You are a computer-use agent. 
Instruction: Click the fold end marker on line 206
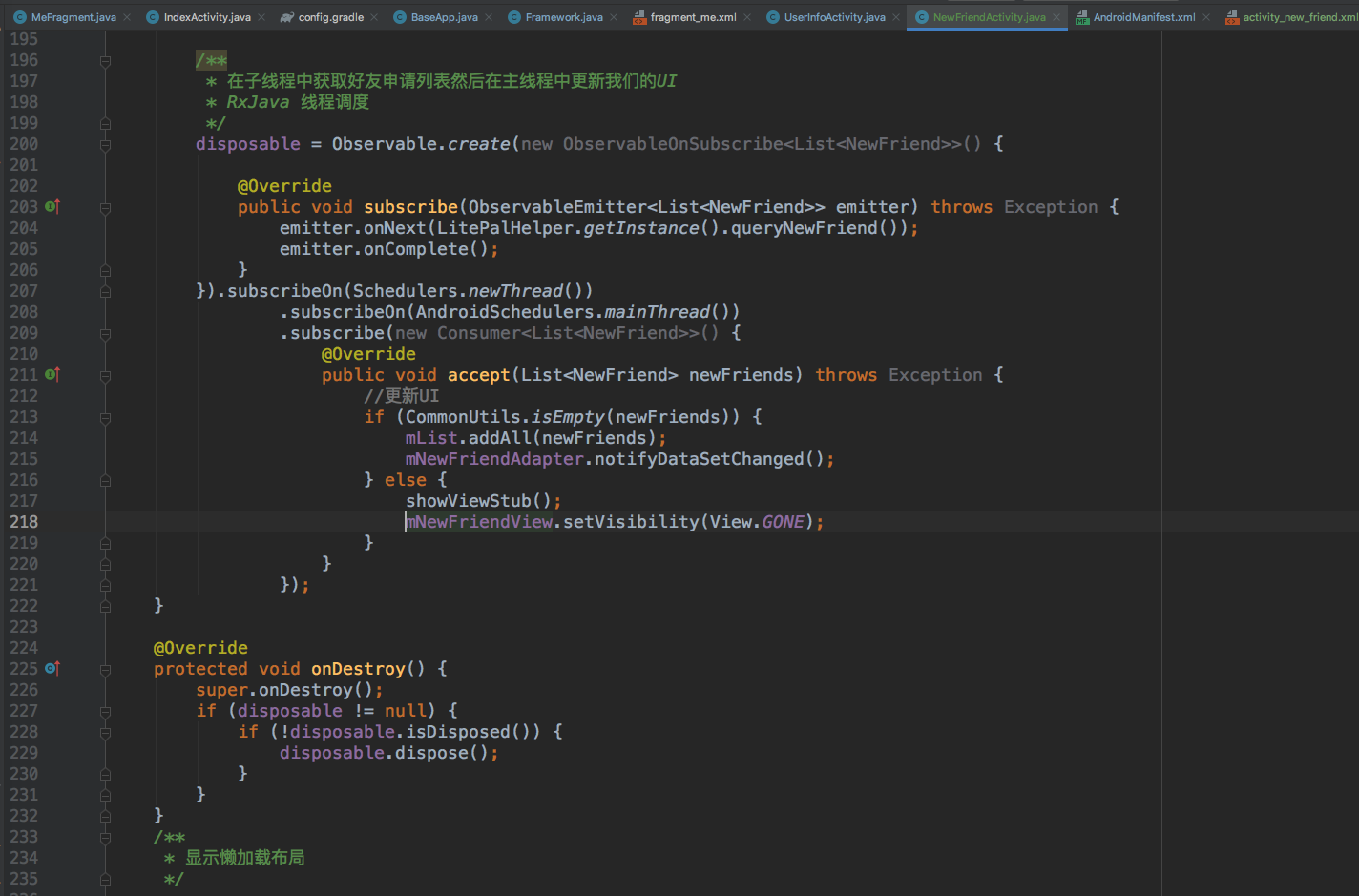click(x=105, y=271)
